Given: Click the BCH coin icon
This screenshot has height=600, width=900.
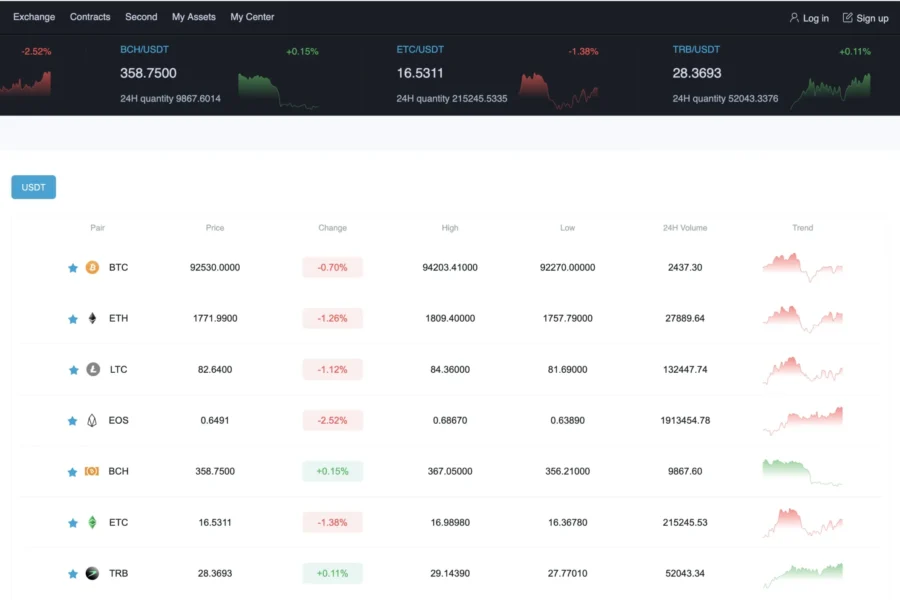Looking at the screenshot, I should coord(92,471).
